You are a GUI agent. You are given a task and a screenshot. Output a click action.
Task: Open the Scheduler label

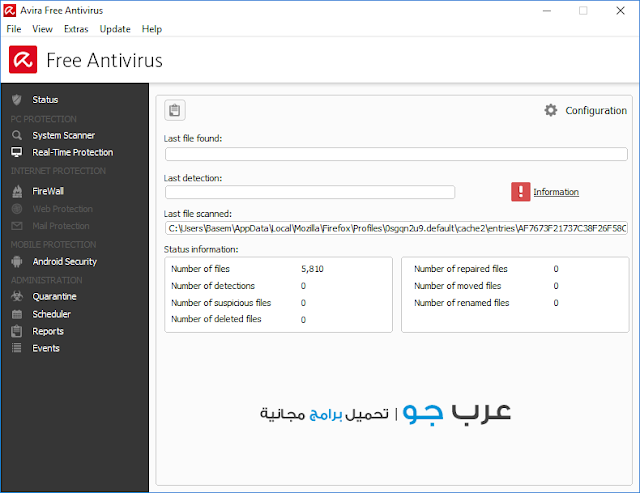coord(51,314)
